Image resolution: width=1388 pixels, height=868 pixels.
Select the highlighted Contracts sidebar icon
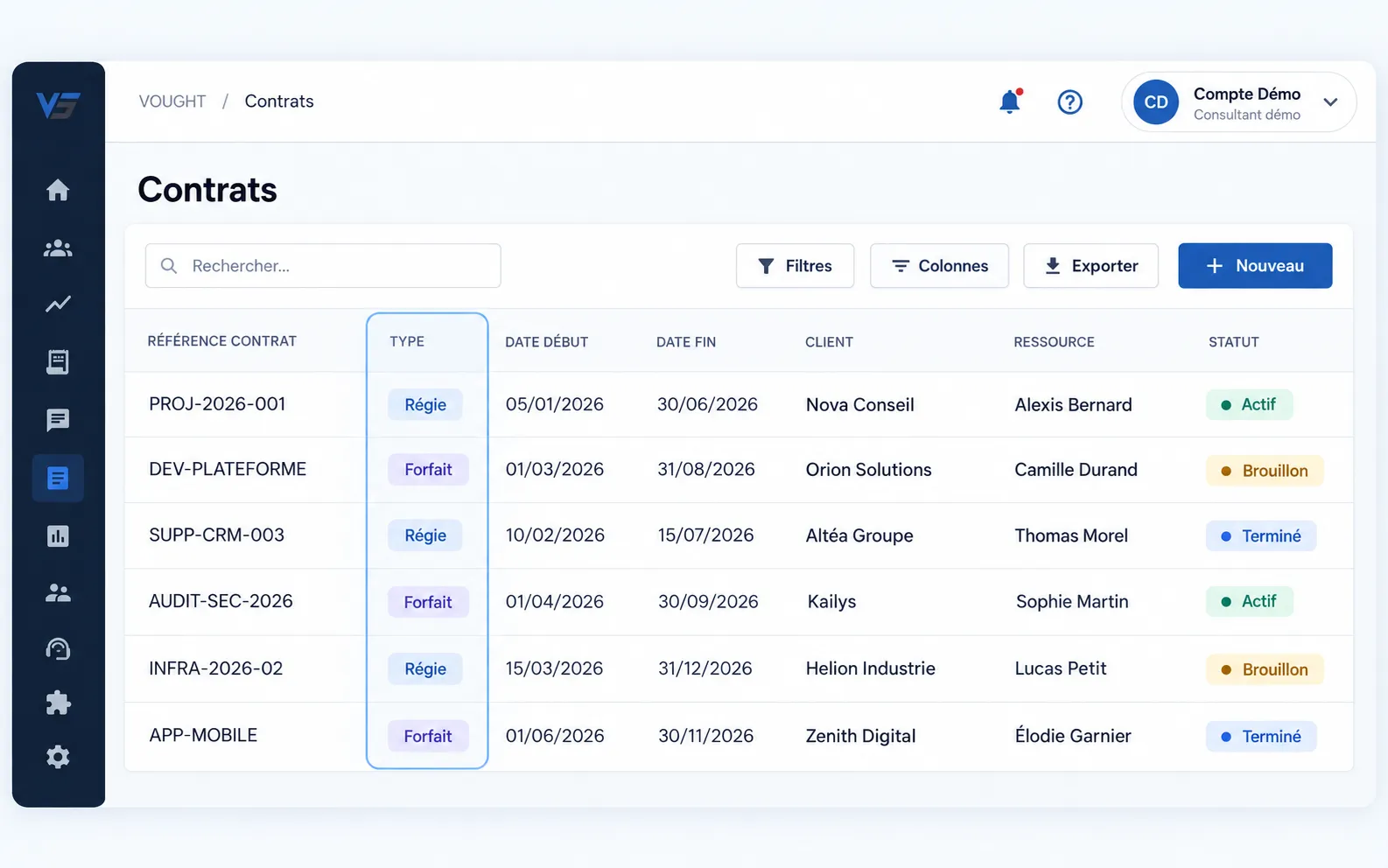coord(58,478)
